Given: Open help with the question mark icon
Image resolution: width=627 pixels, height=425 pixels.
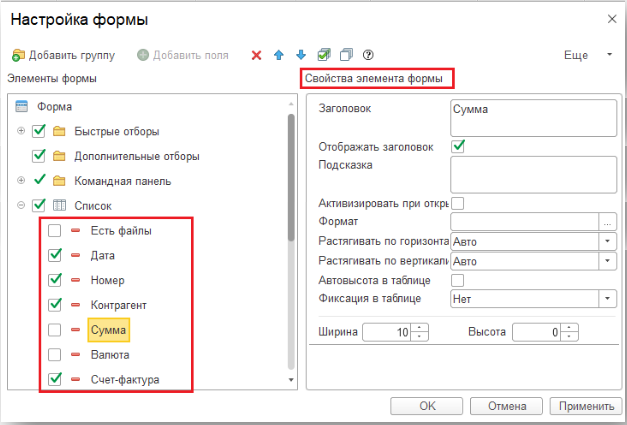Looking at the screenshot, I should point(368,55).
